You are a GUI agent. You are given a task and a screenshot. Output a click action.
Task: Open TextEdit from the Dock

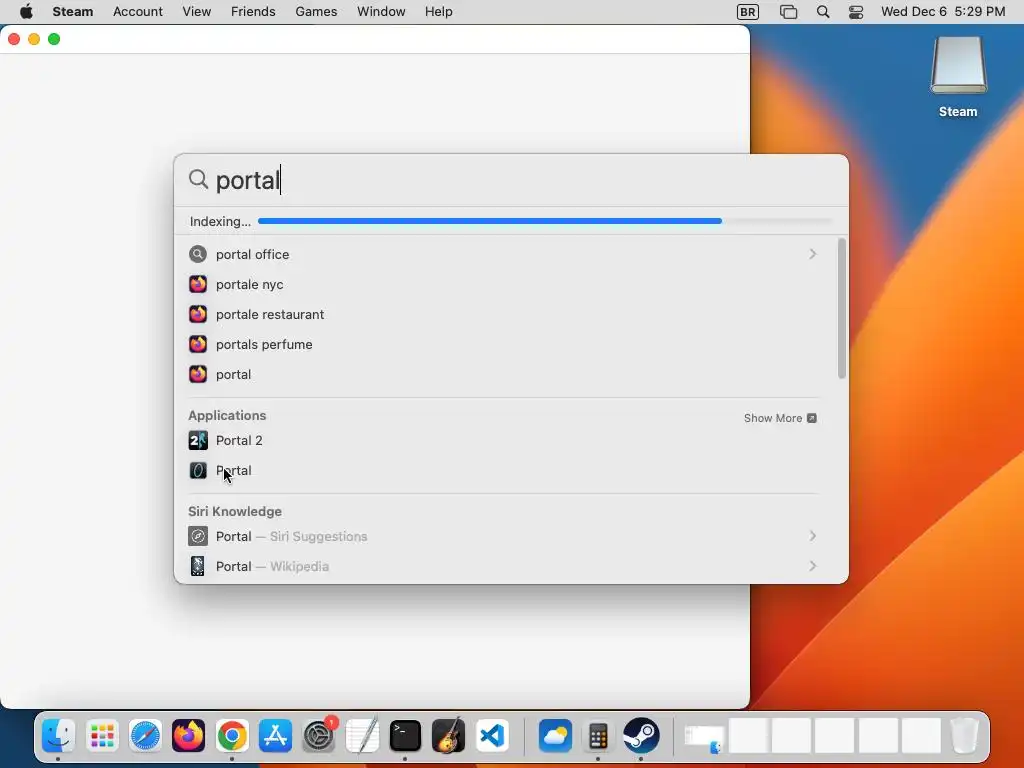362,736
